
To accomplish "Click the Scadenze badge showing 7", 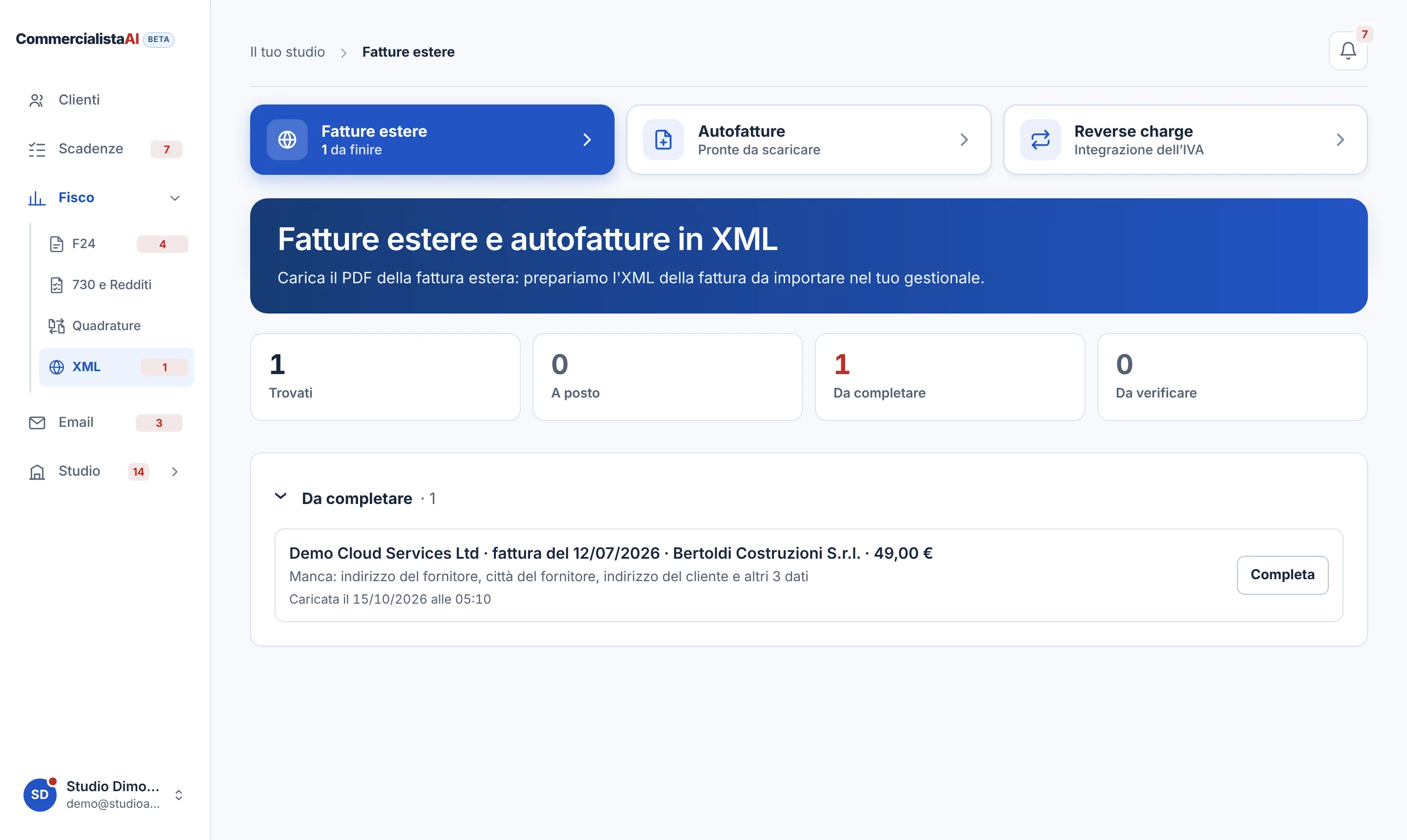I will [166, 149].
